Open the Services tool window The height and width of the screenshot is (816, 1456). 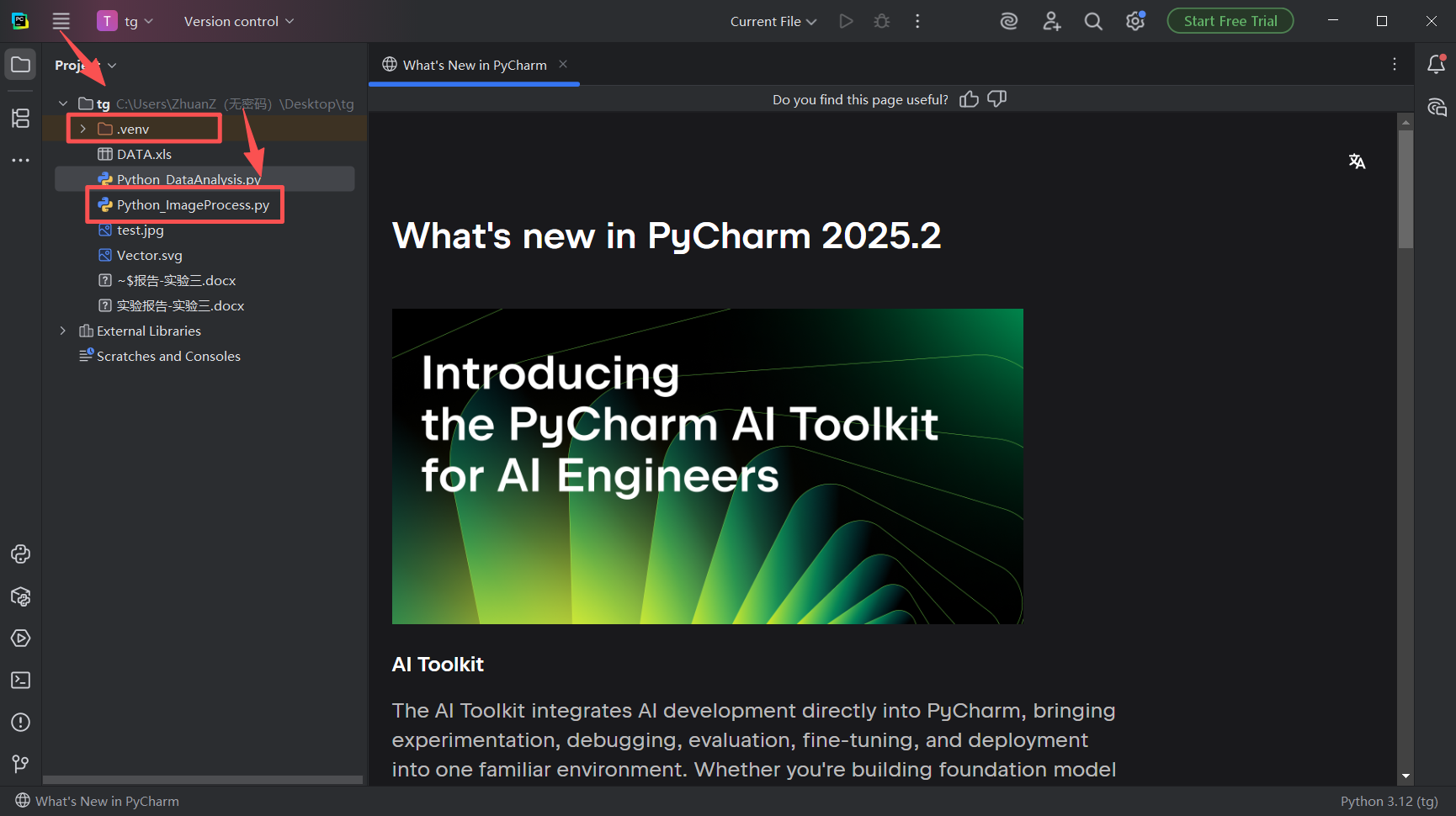[20, 638]
